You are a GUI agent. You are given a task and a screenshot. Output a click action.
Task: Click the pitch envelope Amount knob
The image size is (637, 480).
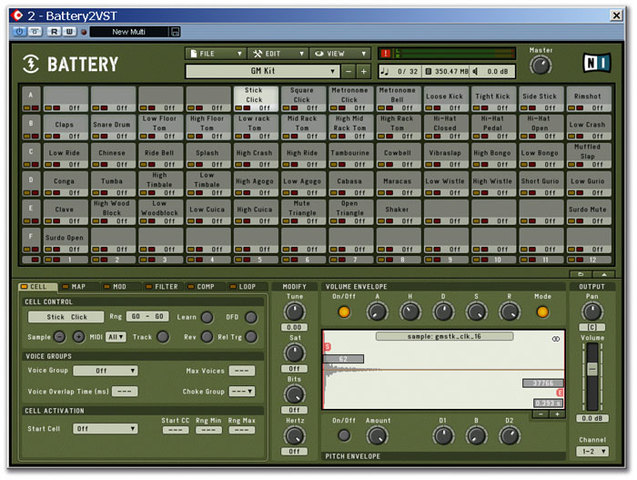pyautogui.click(x=377, y=436)
